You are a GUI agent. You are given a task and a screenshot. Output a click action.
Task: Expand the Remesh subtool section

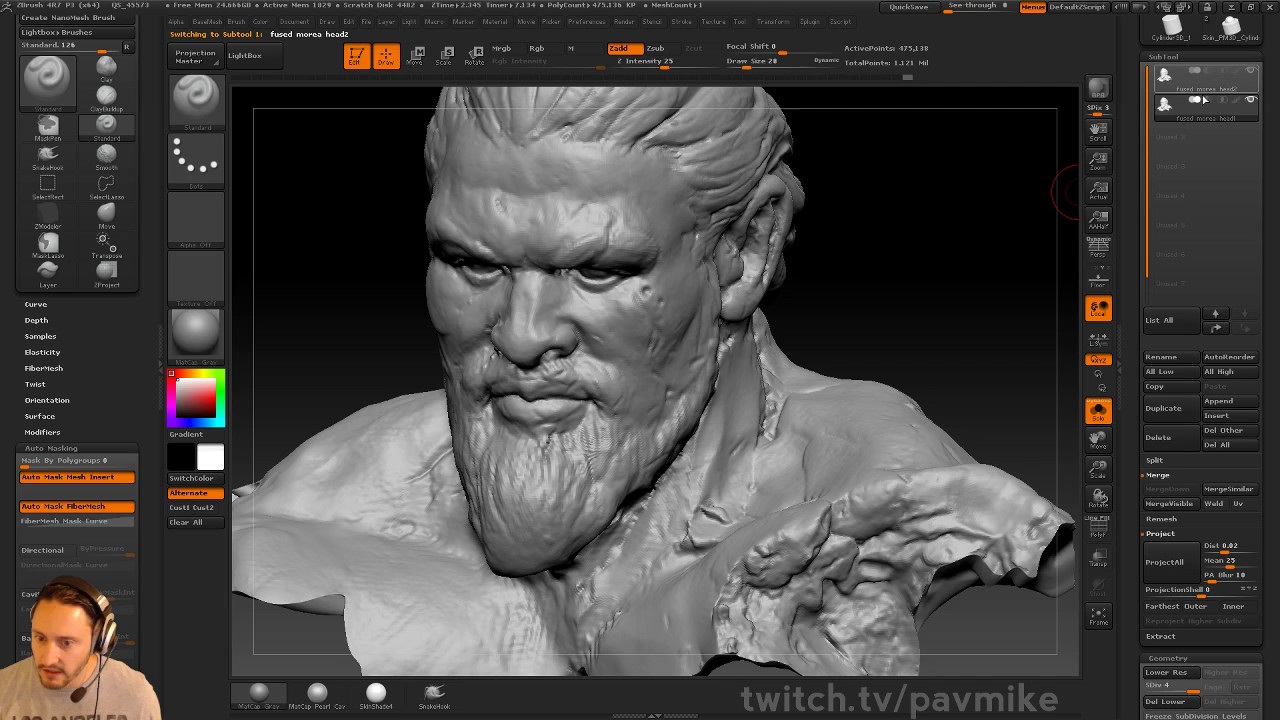click(x=1161, y=519)
